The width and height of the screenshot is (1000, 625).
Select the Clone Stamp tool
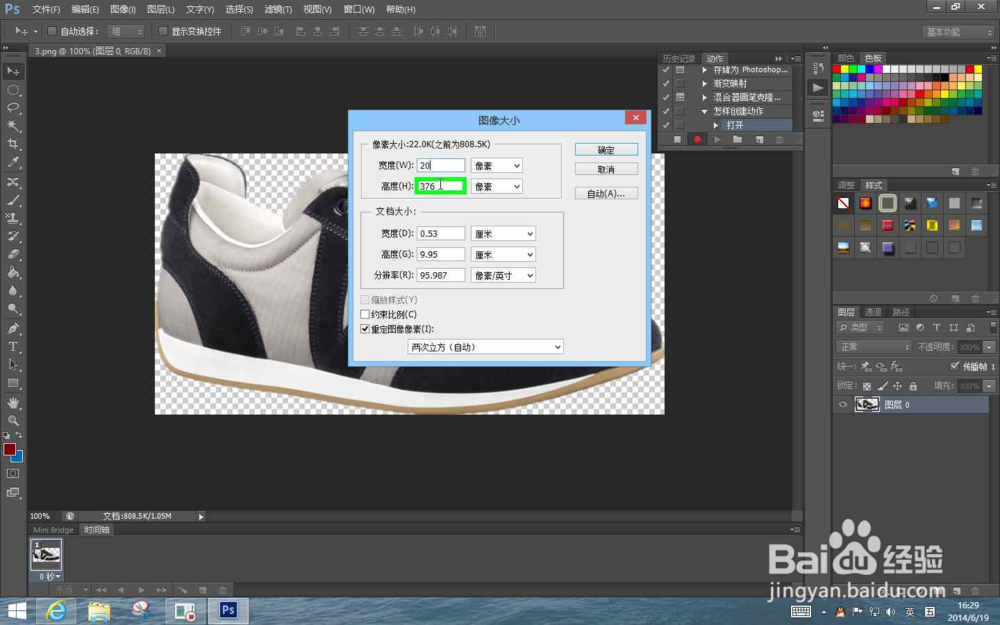(x=13, y=218)
